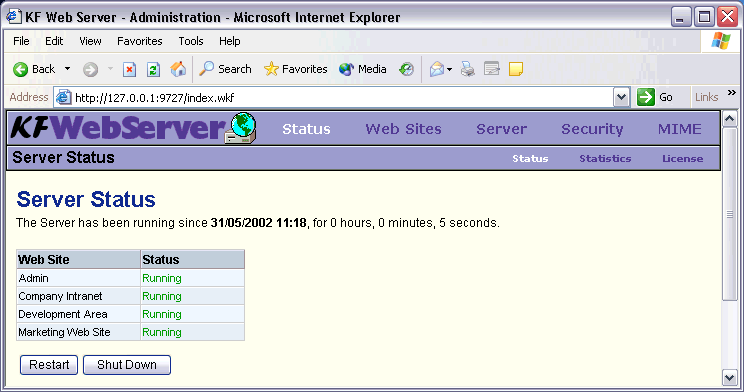Open the Statistics sub-navigation link
The image size is (744, 392).
tap(605, 159)
